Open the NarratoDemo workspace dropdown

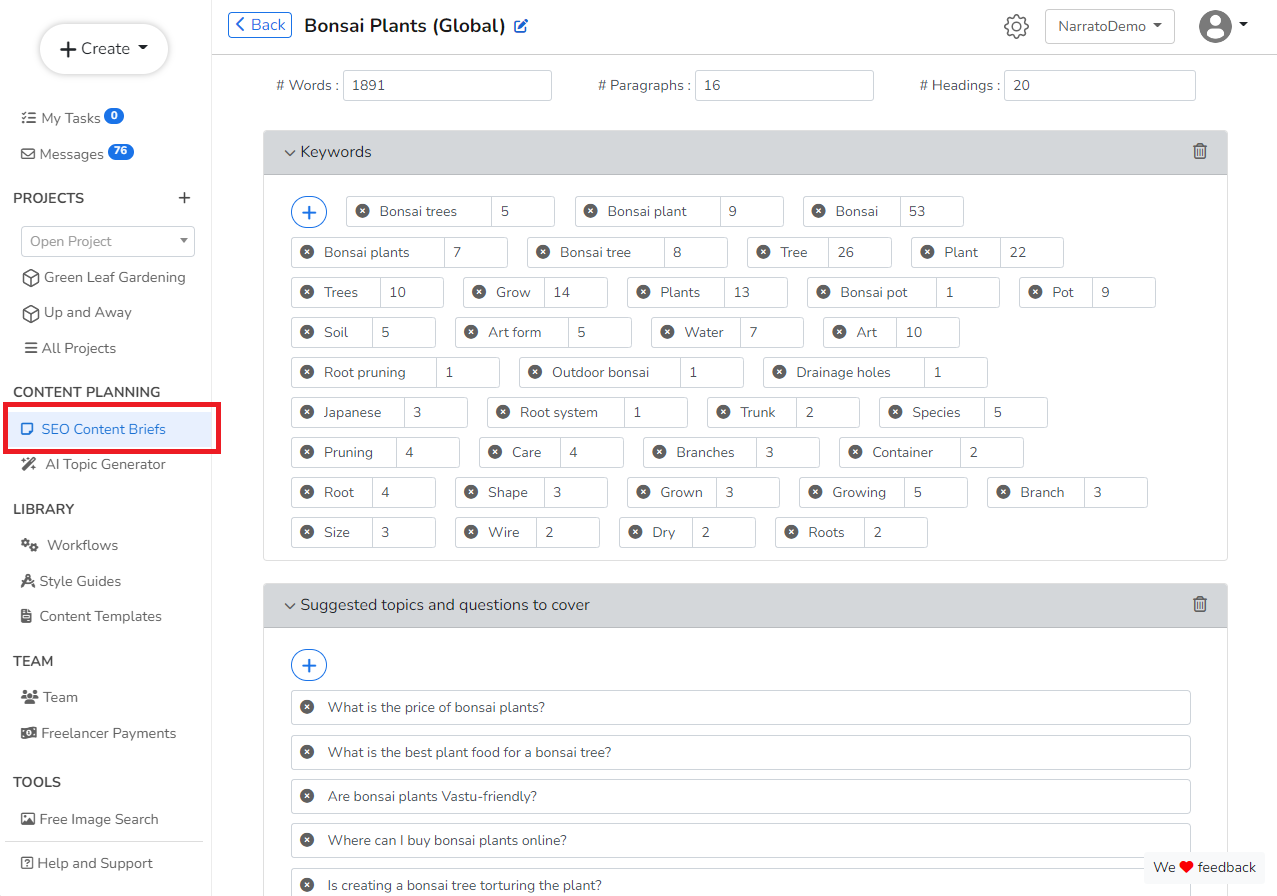[1110, 26]
